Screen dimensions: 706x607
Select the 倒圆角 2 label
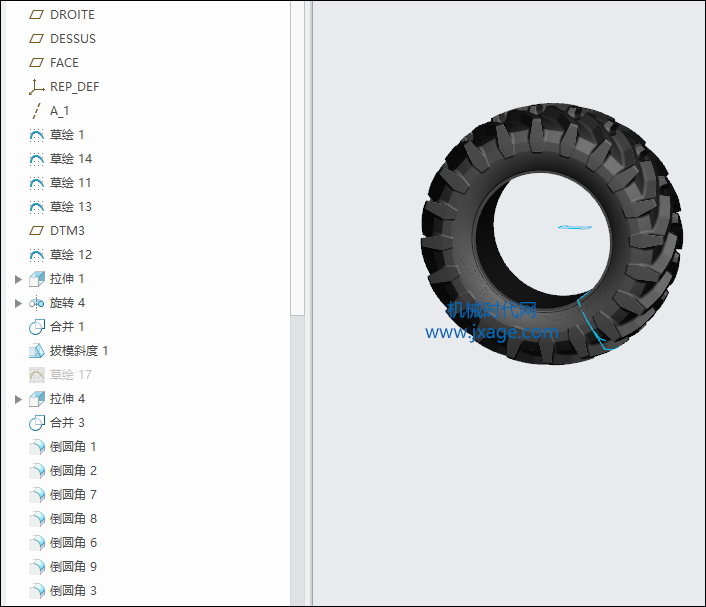[73, 471]
